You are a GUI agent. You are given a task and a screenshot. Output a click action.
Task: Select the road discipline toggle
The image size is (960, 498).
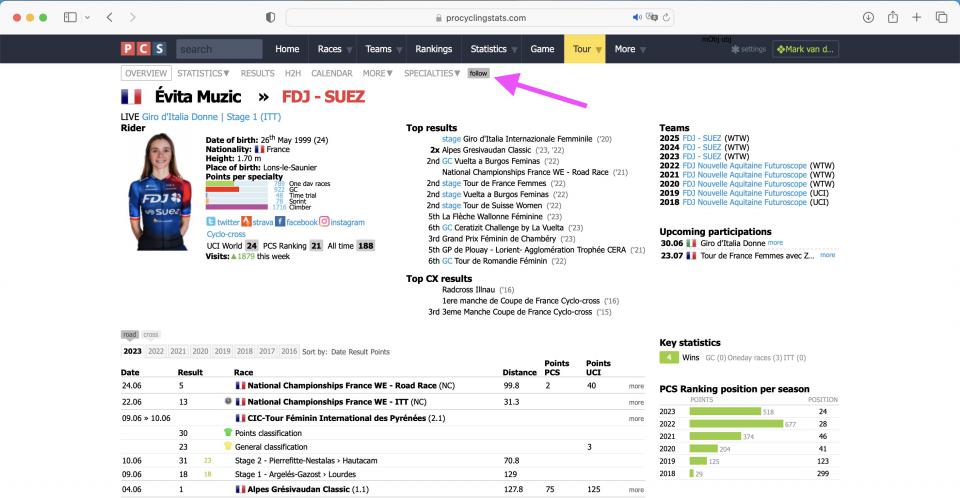pyautogui.click(x=130, y=335)
